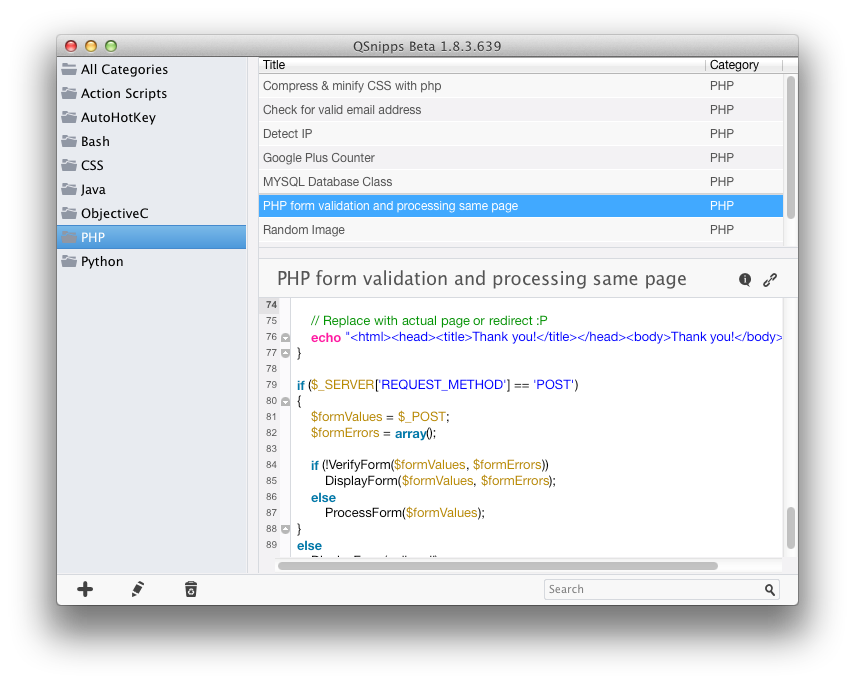Sort by Category column header
The height and width of the screenshot is (684, 855).
tap(743, 65)
